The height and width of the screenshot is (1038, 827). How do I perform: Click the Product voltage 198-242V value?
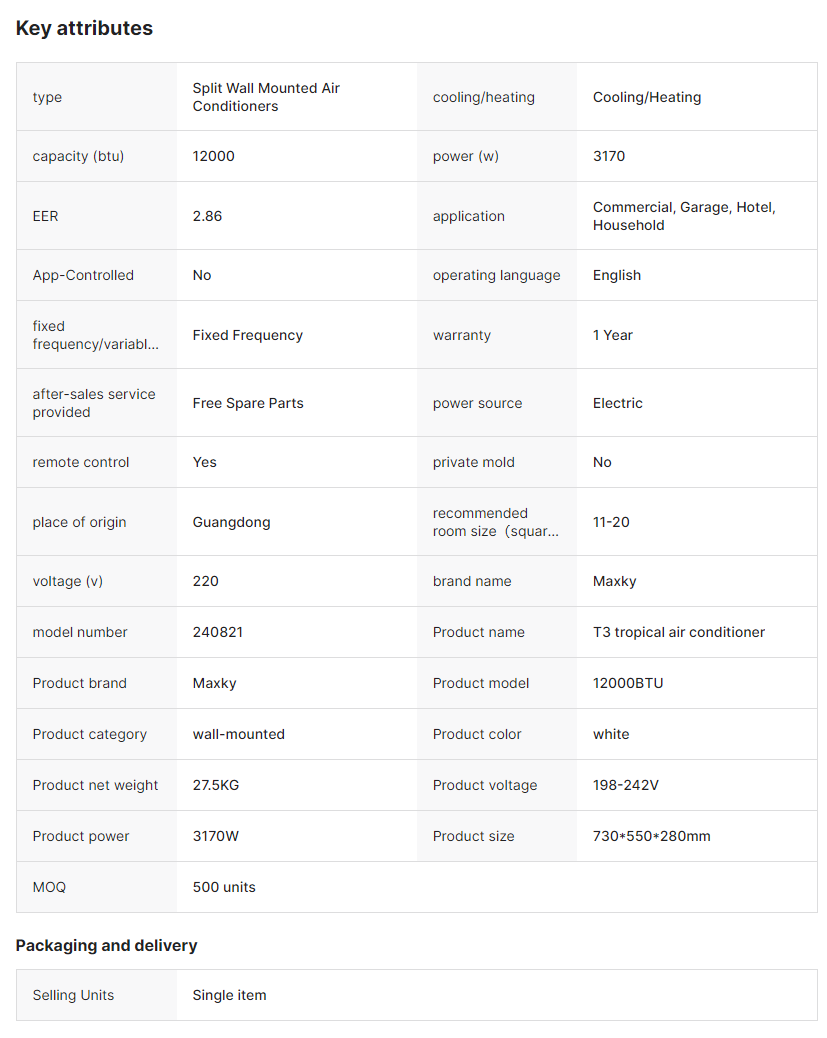point(625,785)
